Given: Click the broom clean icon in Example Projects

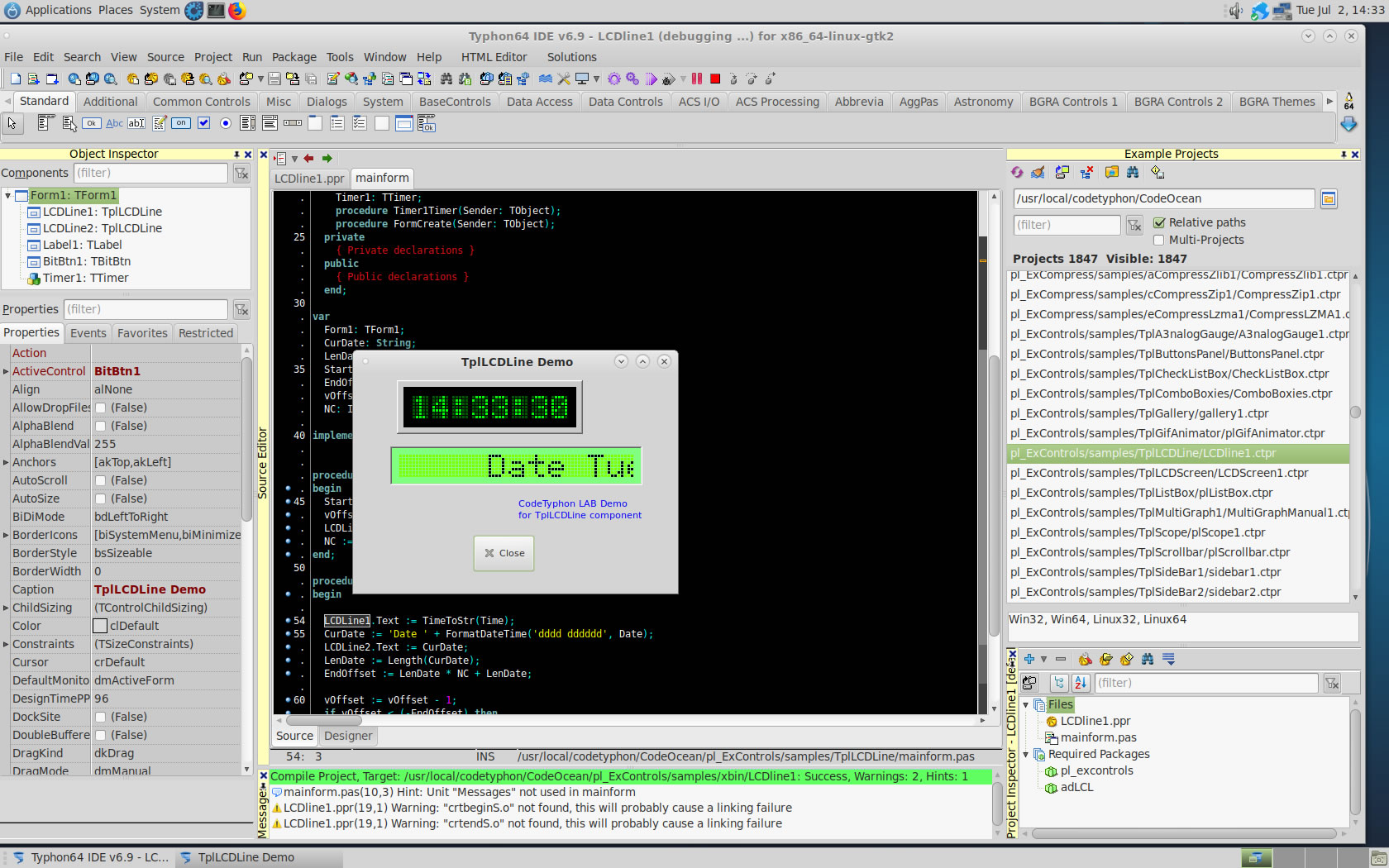Looking at the screenshot, I should [1038, 172].
